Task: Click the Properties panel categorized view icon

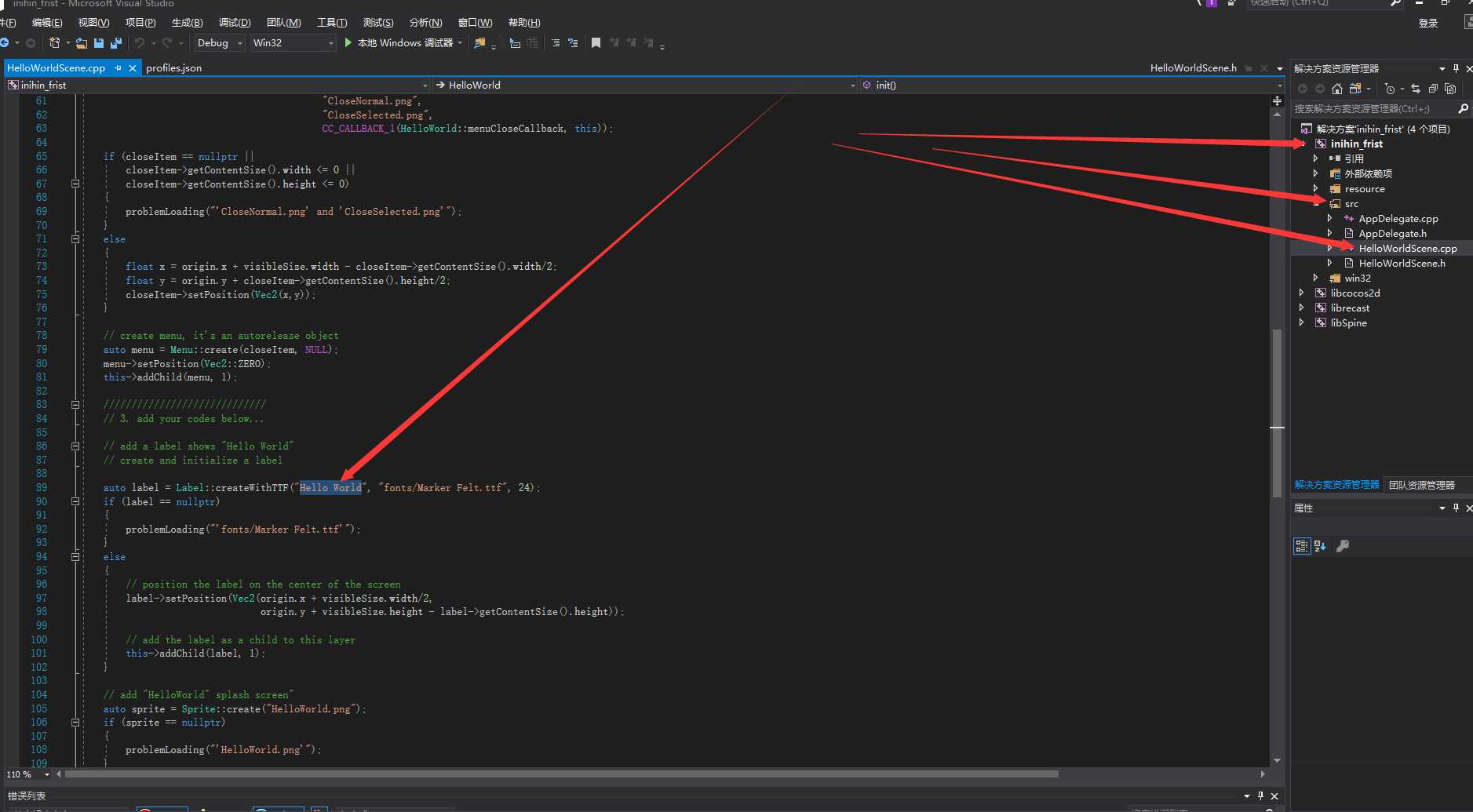Action: tap(1302, 546)
